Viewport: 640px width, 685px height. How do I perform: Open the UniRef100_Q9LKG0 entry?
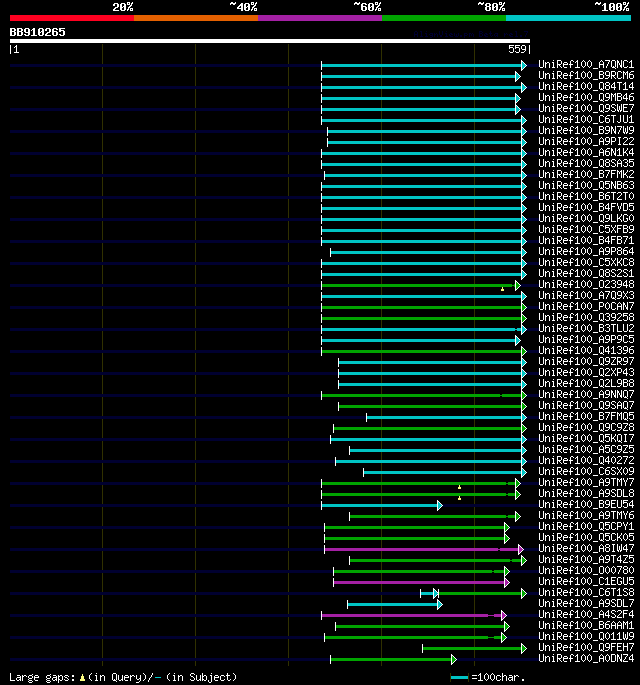coord(586,218)
